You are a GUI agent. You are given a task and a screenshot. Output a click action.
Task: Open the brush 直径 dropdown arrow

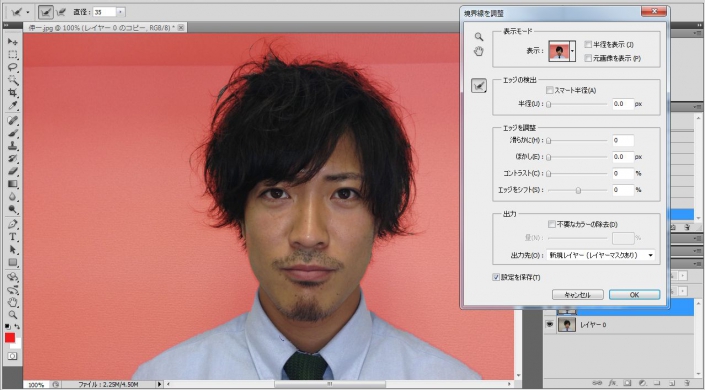pos(121,12)
